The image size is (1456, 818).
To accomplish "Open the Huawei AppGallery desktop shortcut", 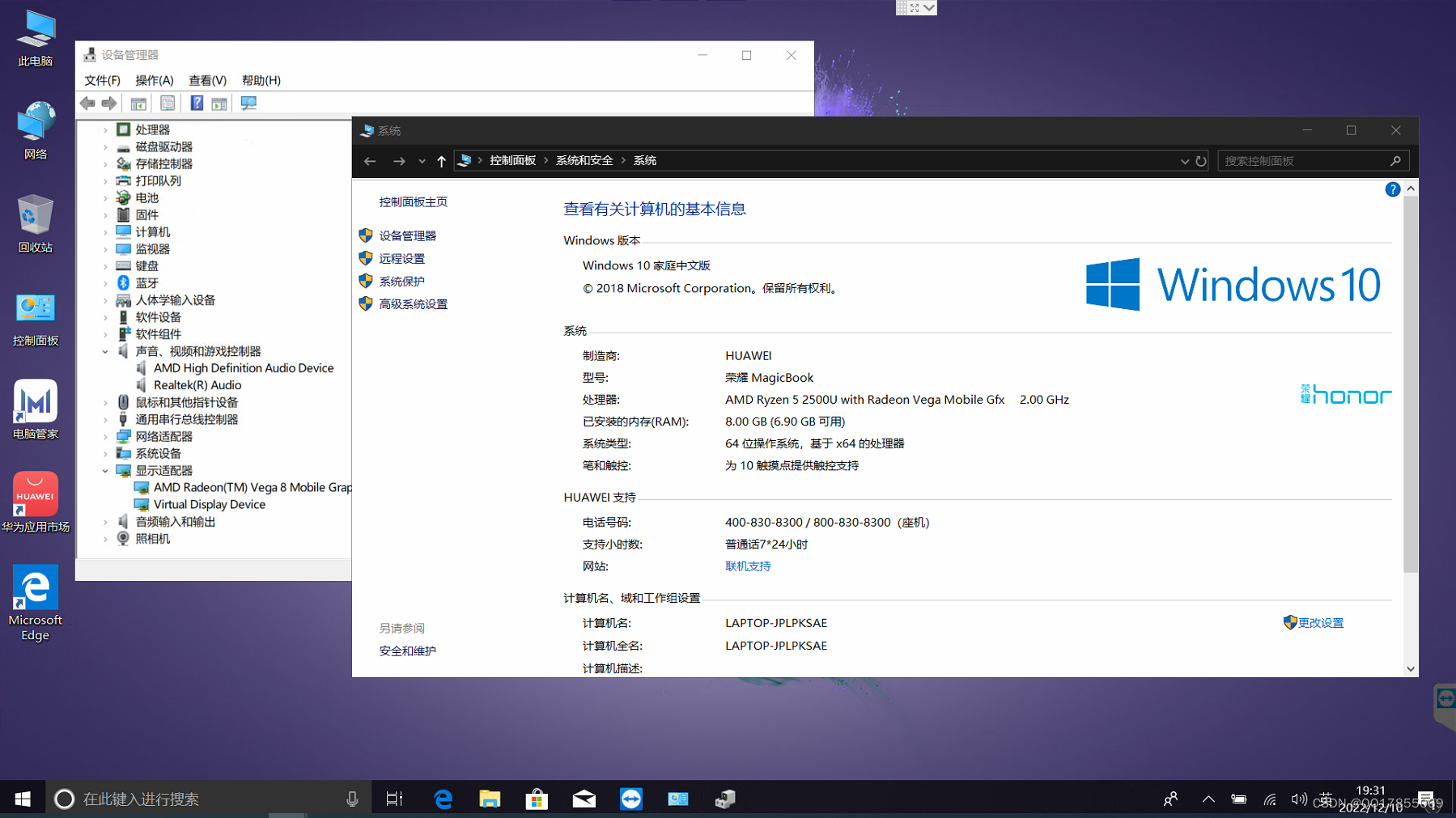I will 36,502.
